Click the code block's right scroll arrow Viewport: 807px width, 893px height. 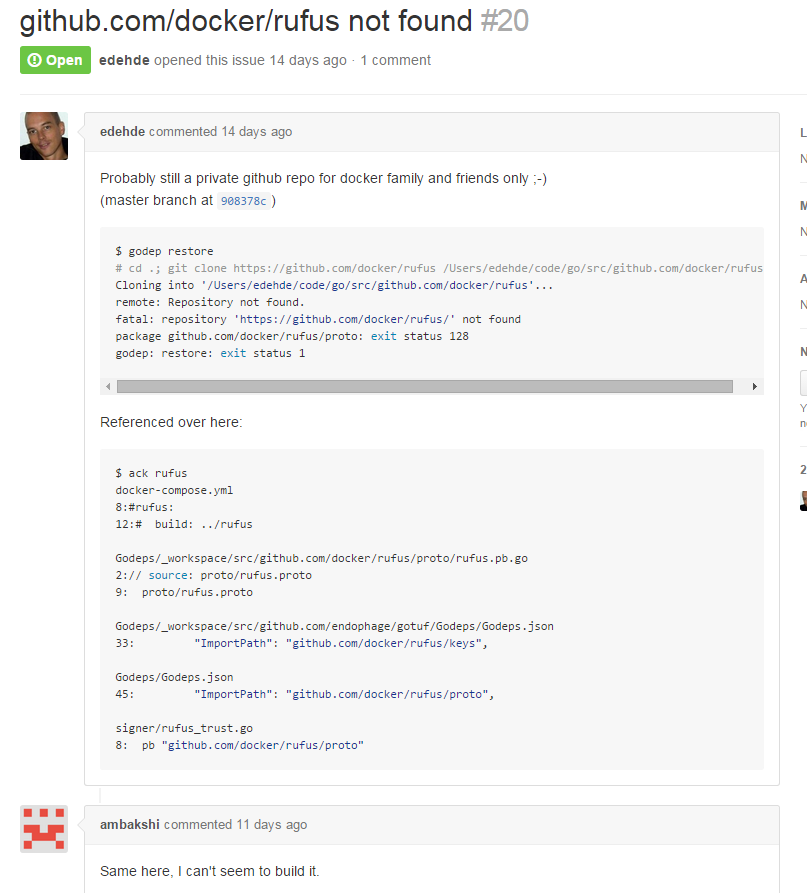755,387
